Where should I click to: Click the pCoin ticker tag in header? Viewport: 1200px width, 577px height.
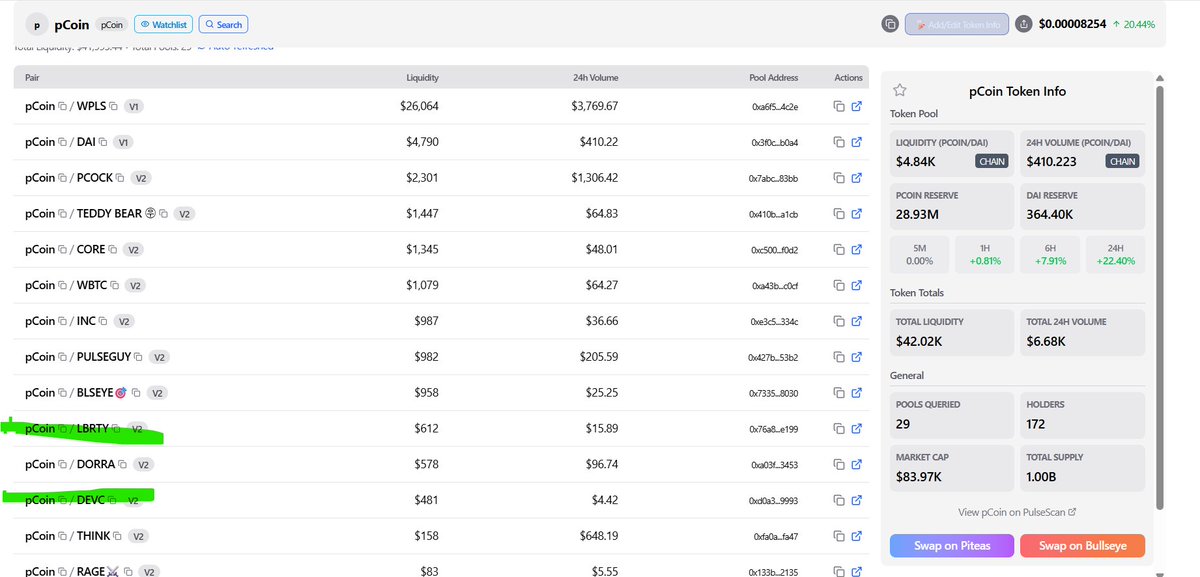click(111, 24)
